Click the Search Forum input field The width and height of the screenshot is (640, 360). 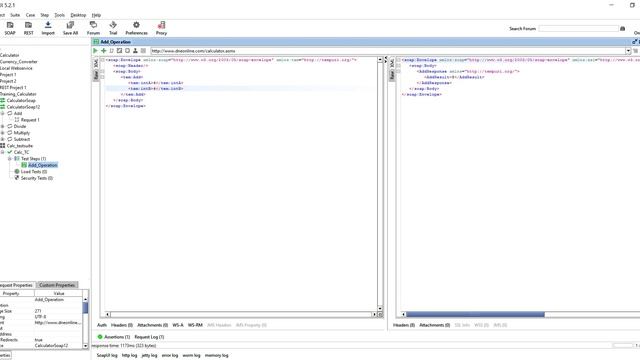pos(579,29)
